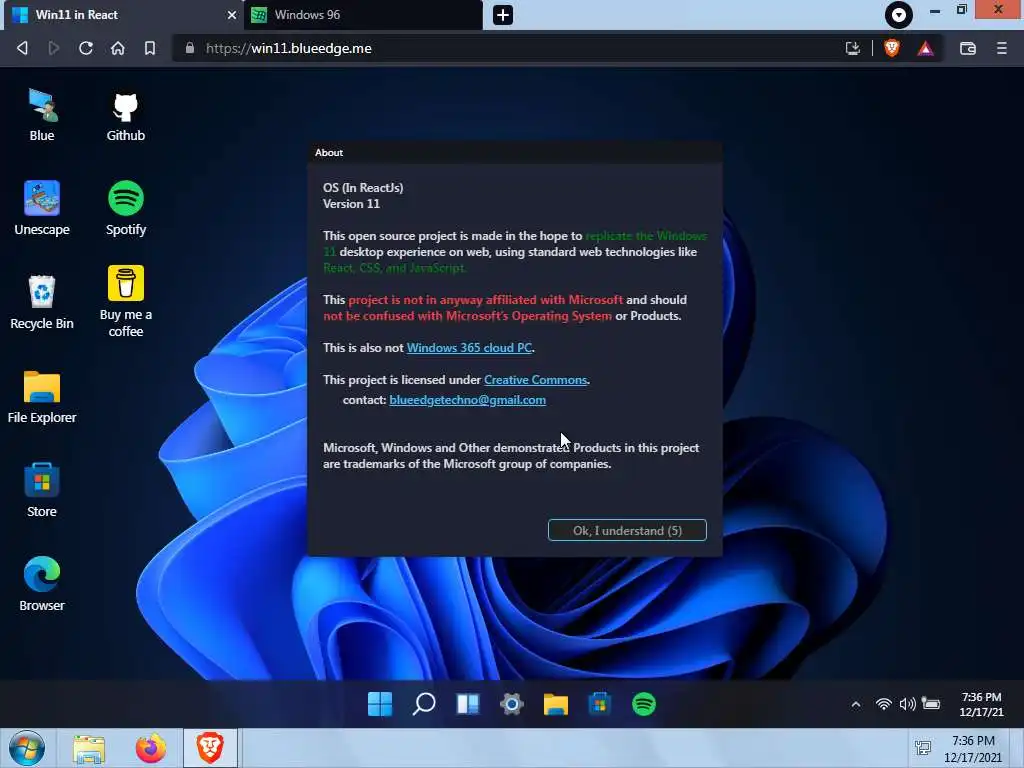Click Ok, I understand button
Viewport: 1024px width, 768px height.
point(627,530)
